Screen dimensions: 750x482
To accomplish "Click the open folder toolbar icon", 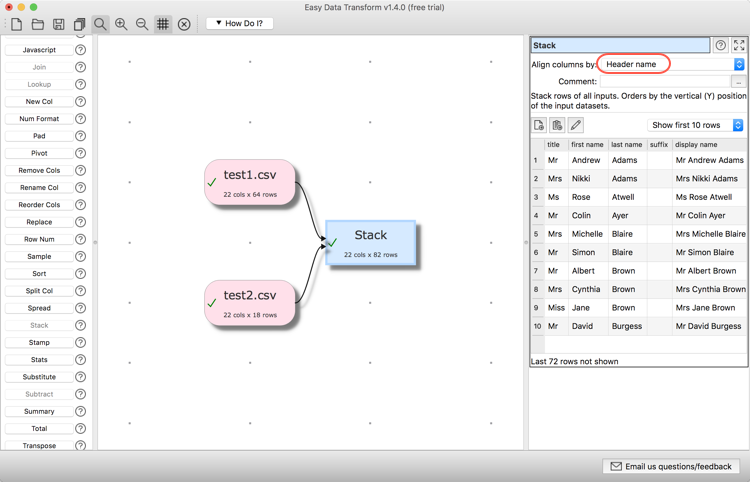I will click(38, 24).
